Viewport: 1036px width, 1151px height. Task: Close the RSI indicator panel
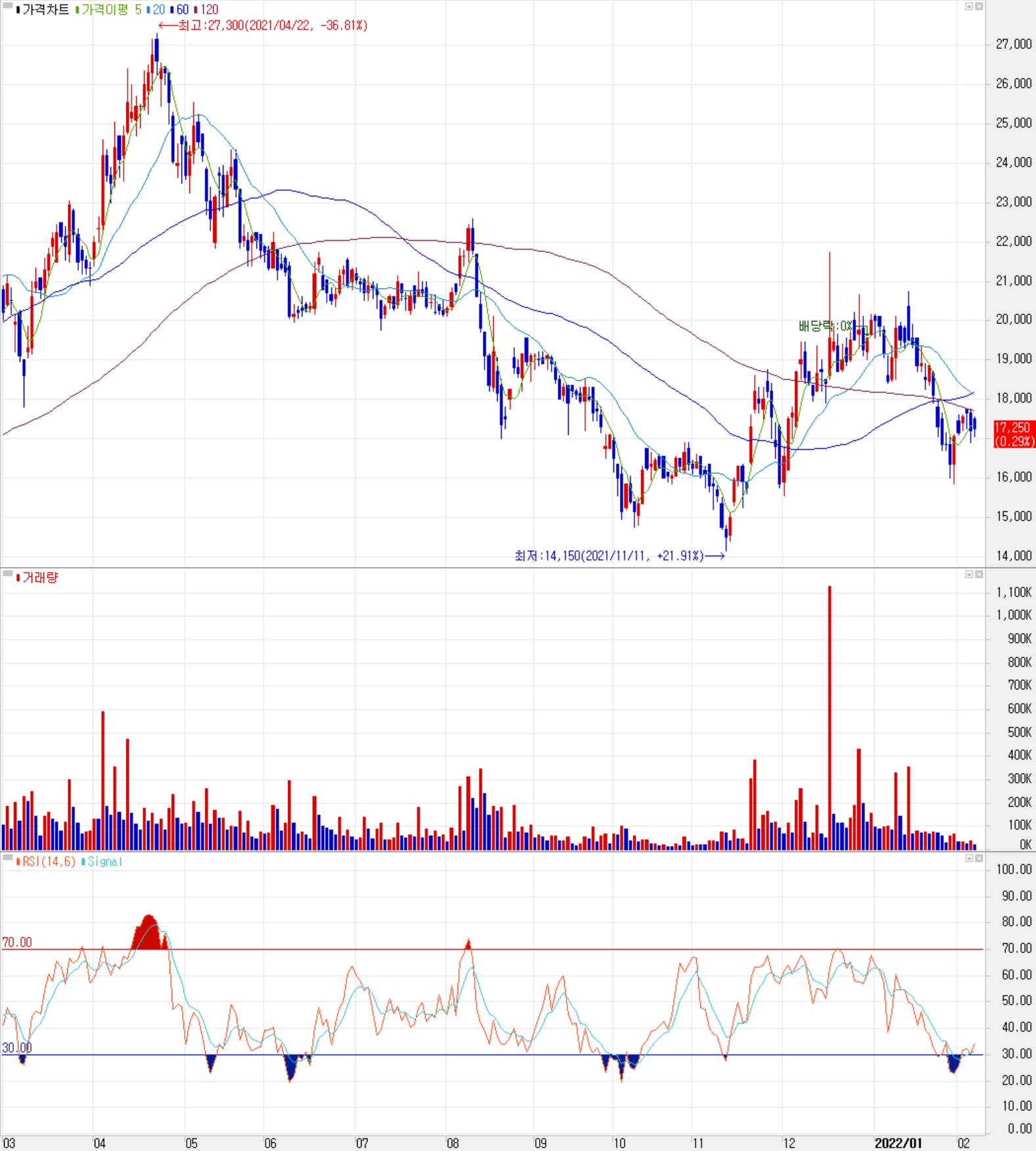[979, 858]
